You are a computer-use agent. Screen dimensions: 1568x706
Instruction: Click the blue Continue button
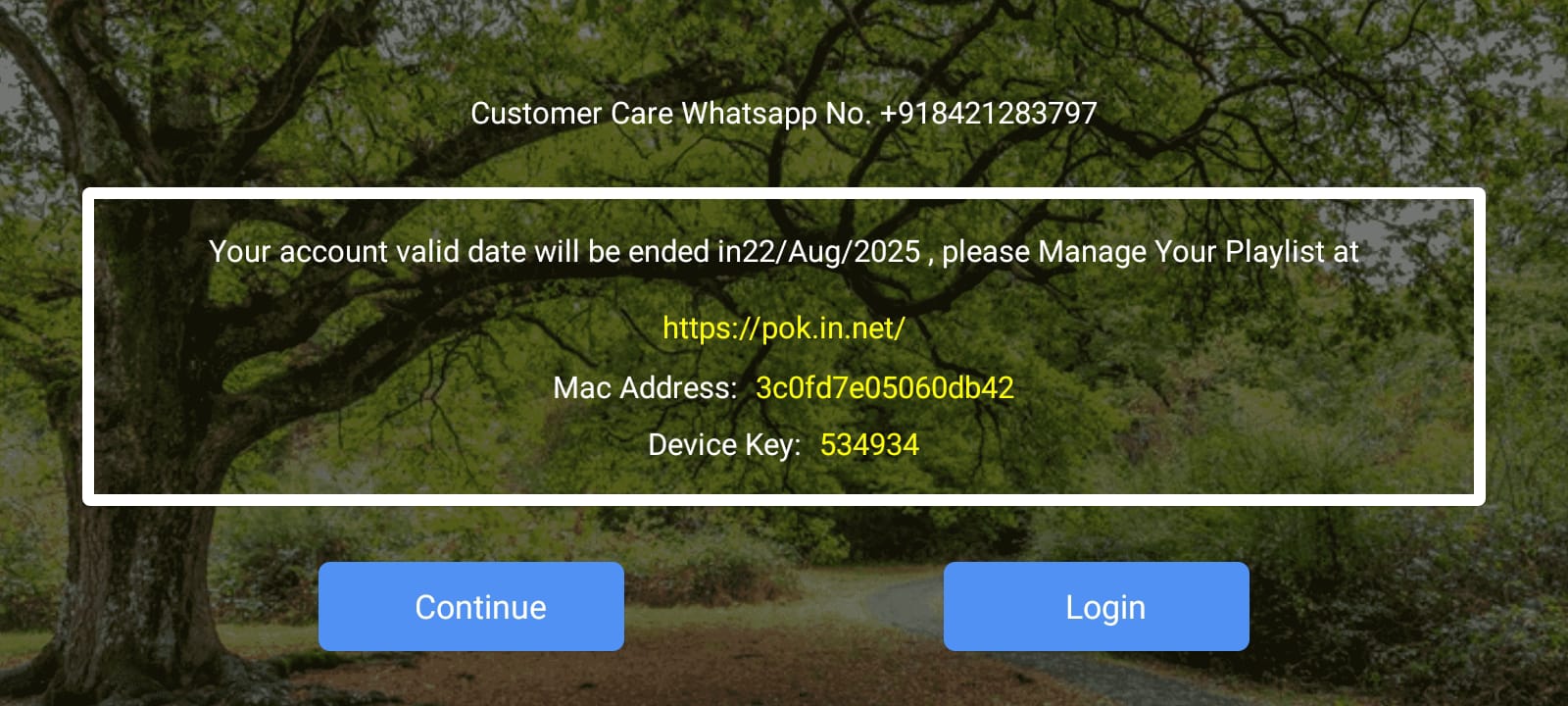coord(471,606)
